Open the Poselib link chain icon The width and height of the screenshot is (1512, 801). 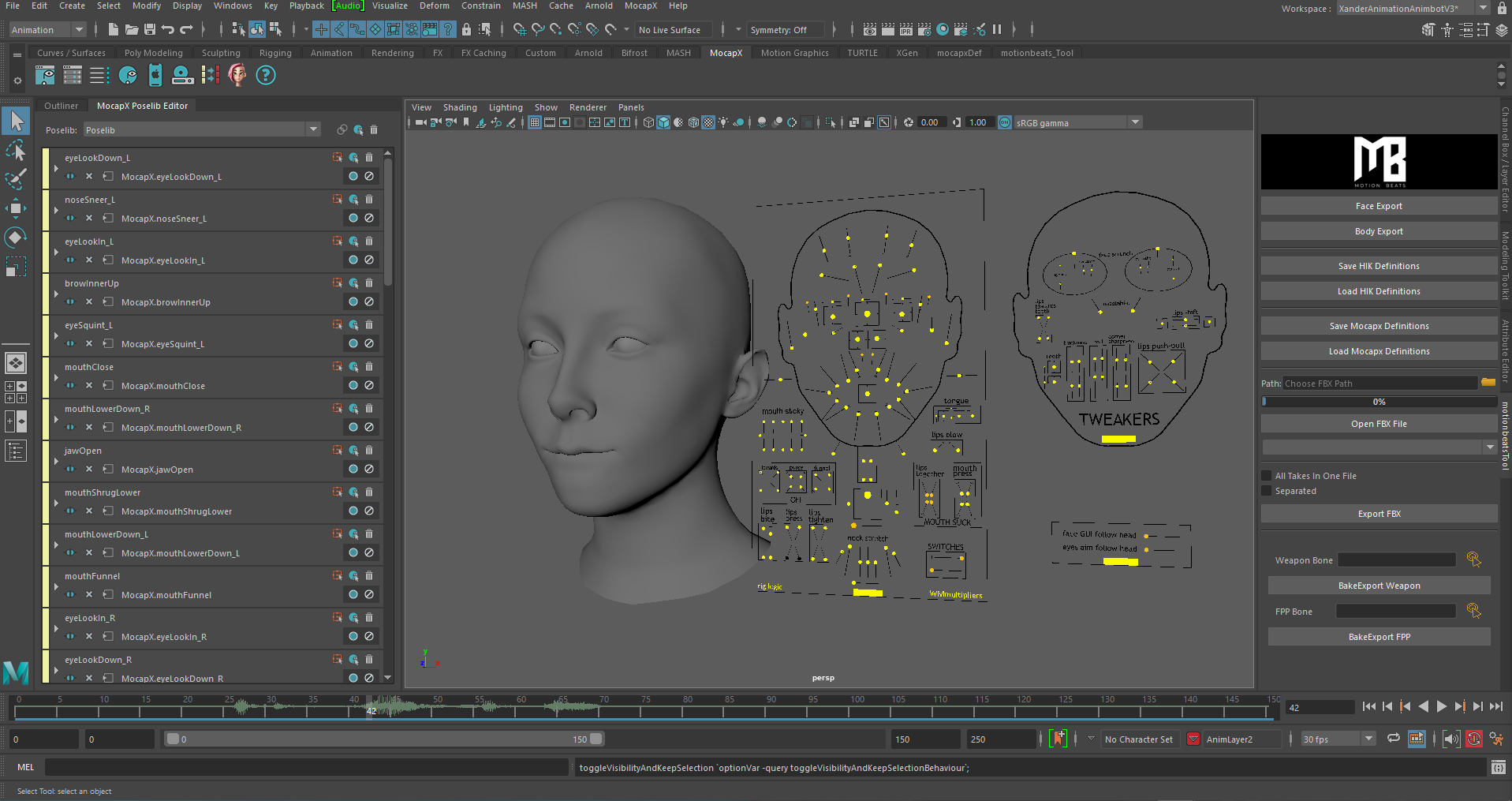(342, 129)
